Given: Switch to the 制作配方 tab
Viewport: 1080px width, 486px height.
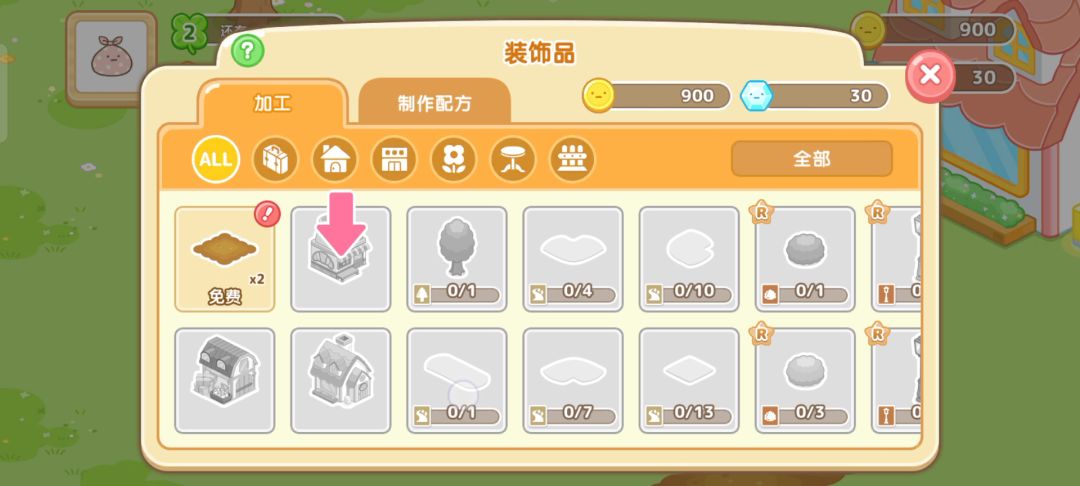Looking at the screenshot, I should tap(435, 103).
